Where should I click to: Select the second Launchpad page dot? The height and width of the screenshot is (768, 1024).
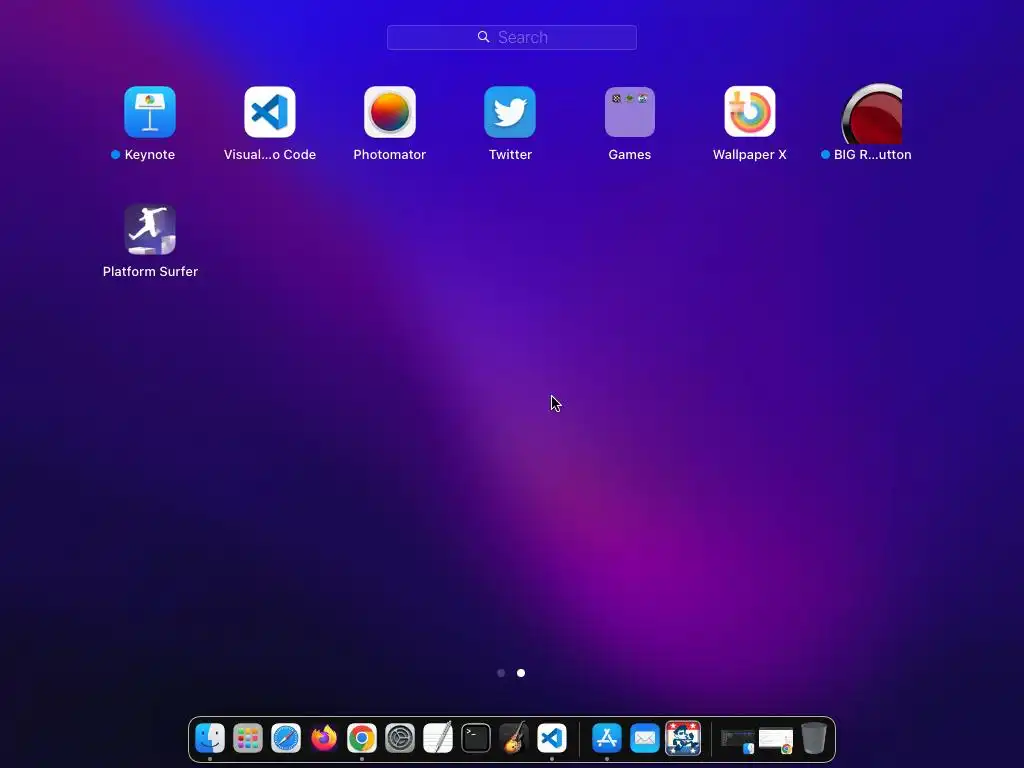pyautogui.click(x=521, y=673)
